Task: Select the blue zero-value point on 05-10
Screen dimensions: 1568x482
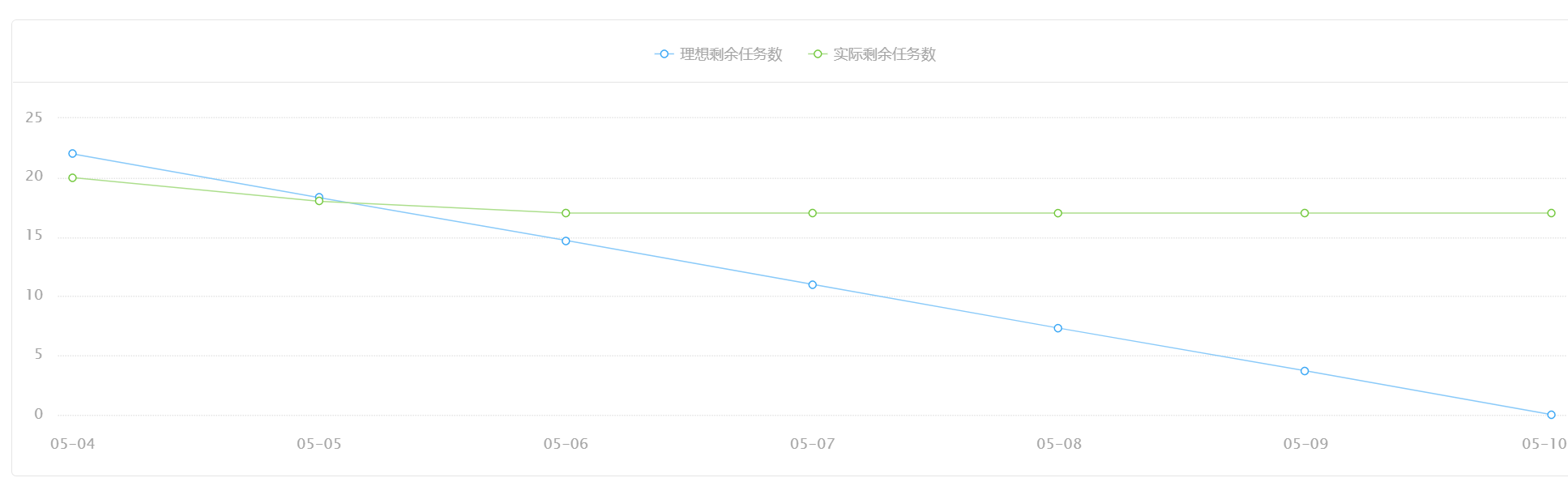Action: pyautogui.click(x=1551, y=415)
